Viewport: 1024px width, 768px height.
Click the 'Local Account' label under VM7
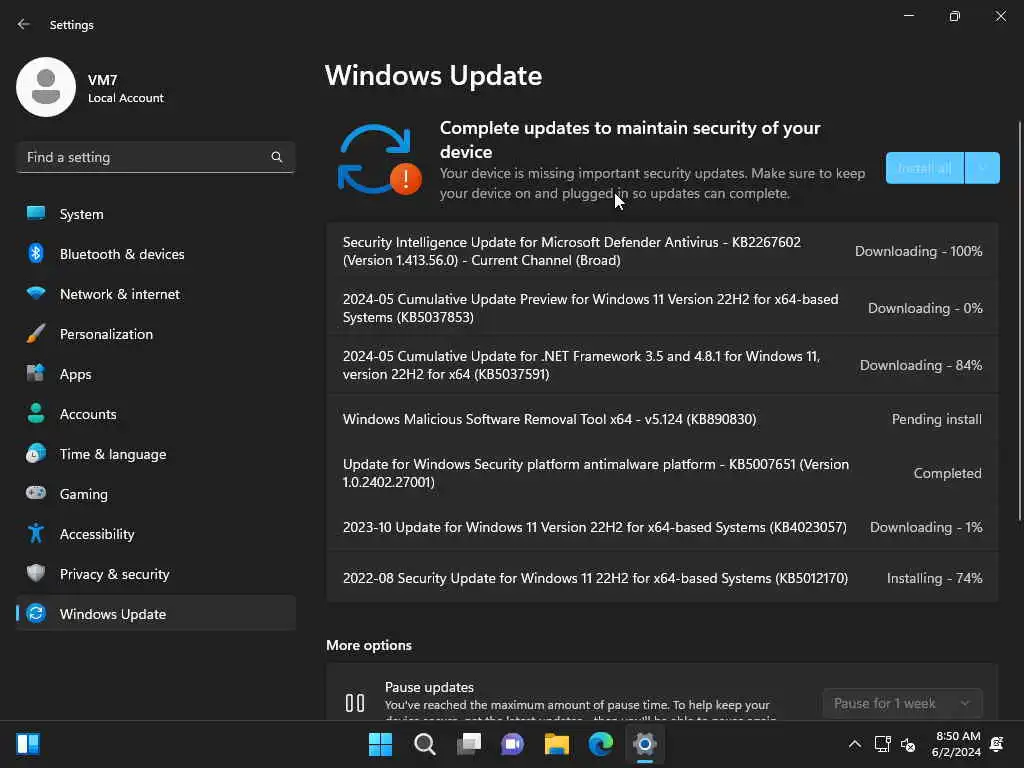tap(126, 98)
